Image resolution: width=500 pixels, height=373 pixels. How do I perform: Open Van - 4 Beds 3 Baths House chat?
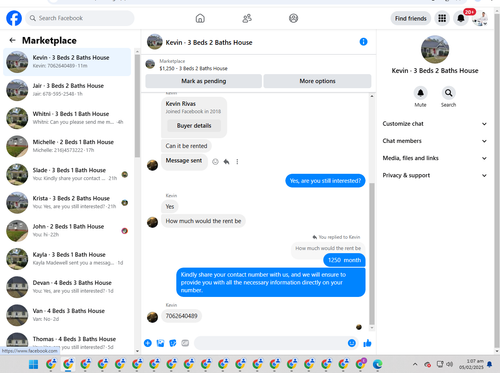(x=67, y=315)
